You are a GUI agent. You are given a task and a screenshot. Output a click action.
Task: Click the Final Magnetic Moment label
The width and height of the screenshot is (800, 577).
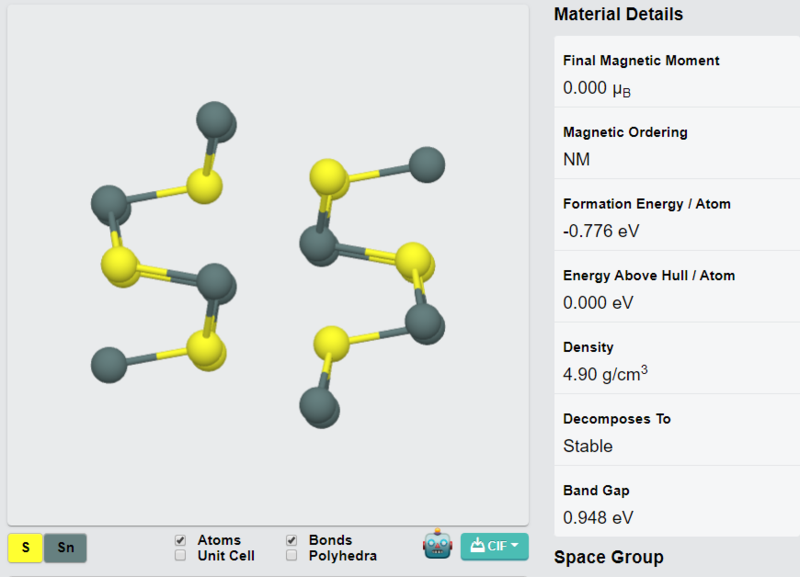point(641,61)
